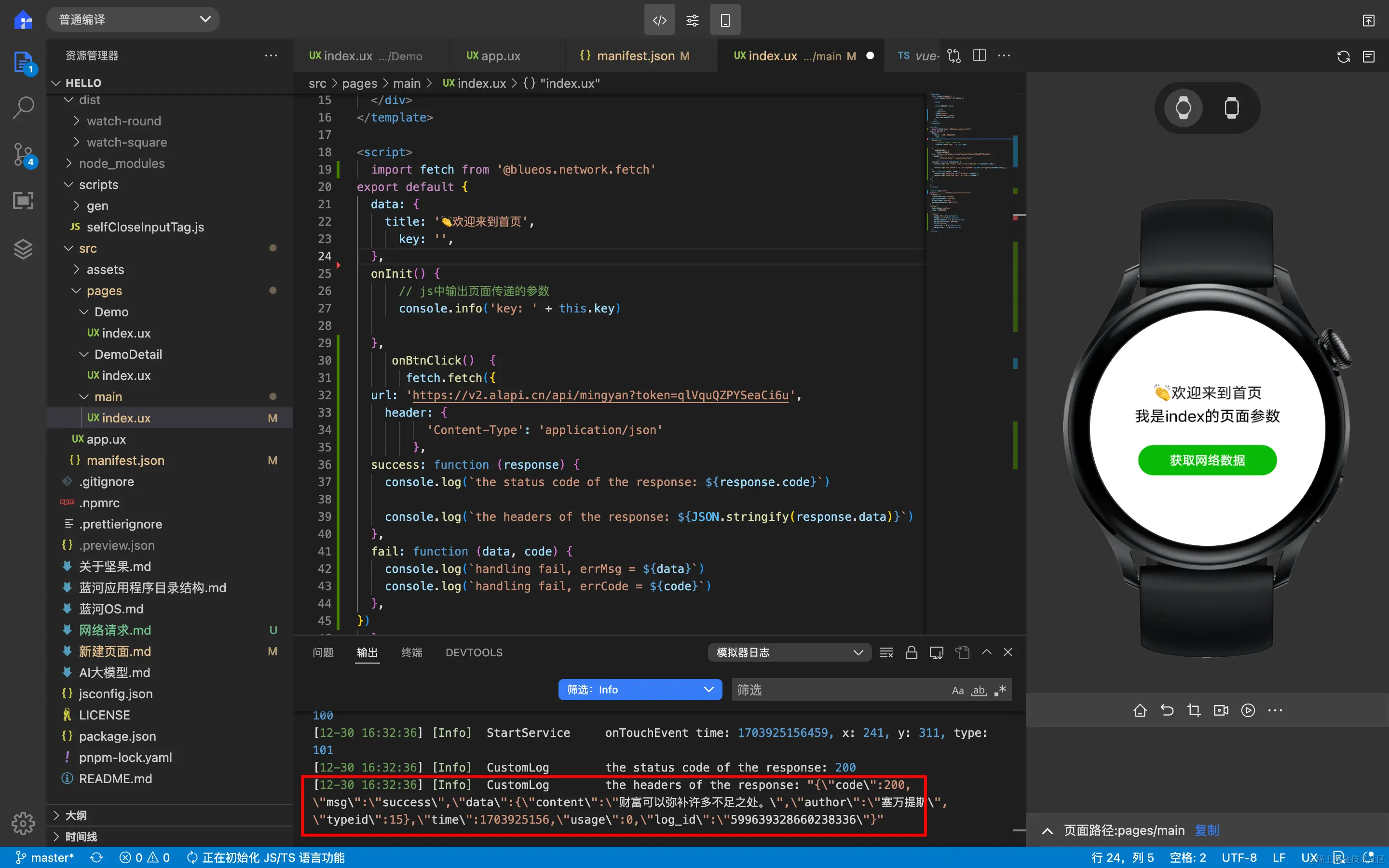This screenshot has height=868, width=1389.
Task: Toggle match case in log filter
Action: click(x=957, y=690)
